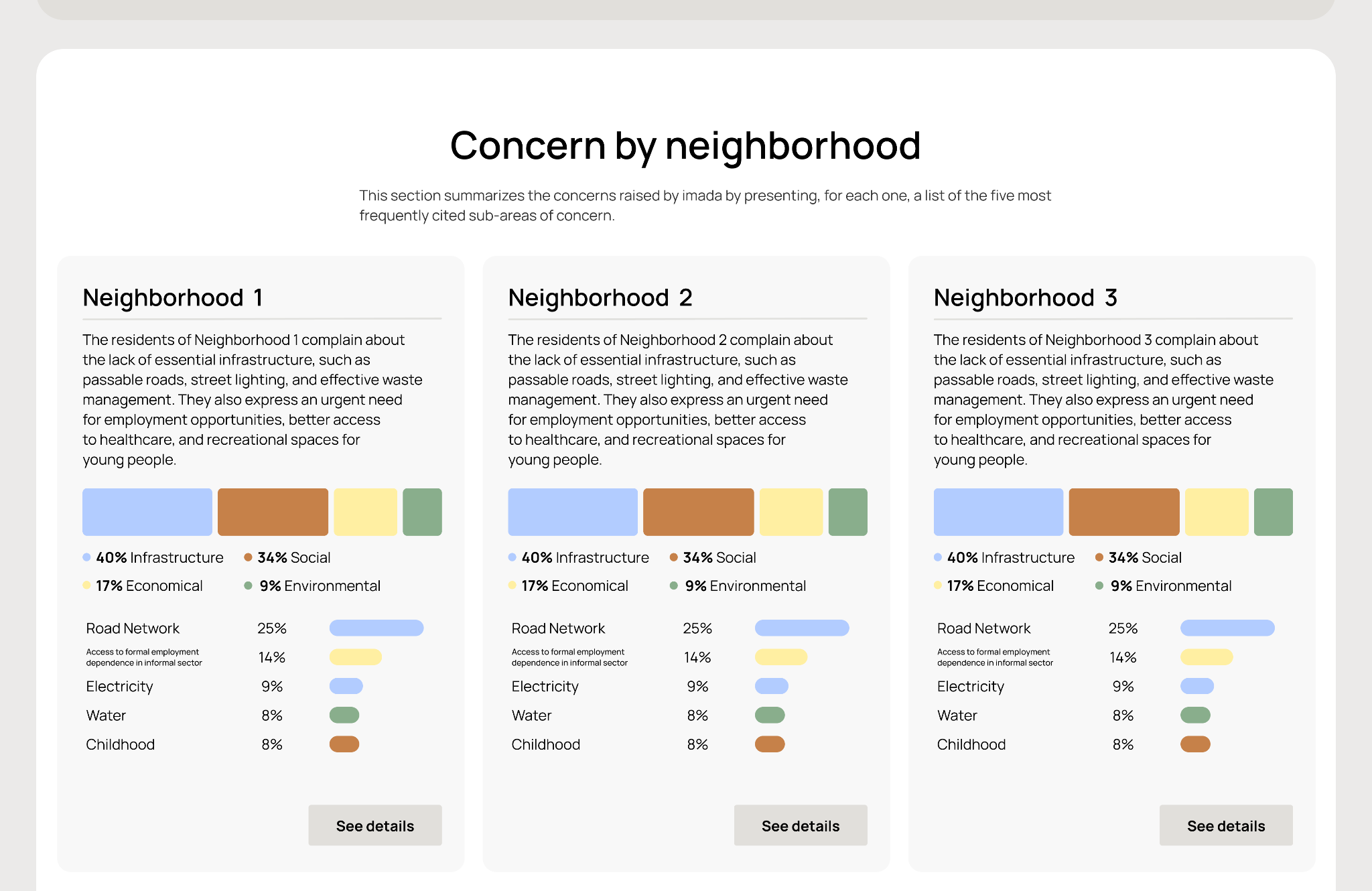Open details for Neighborhood 1
Screen dimensions: 1372x891
[375, 825]
